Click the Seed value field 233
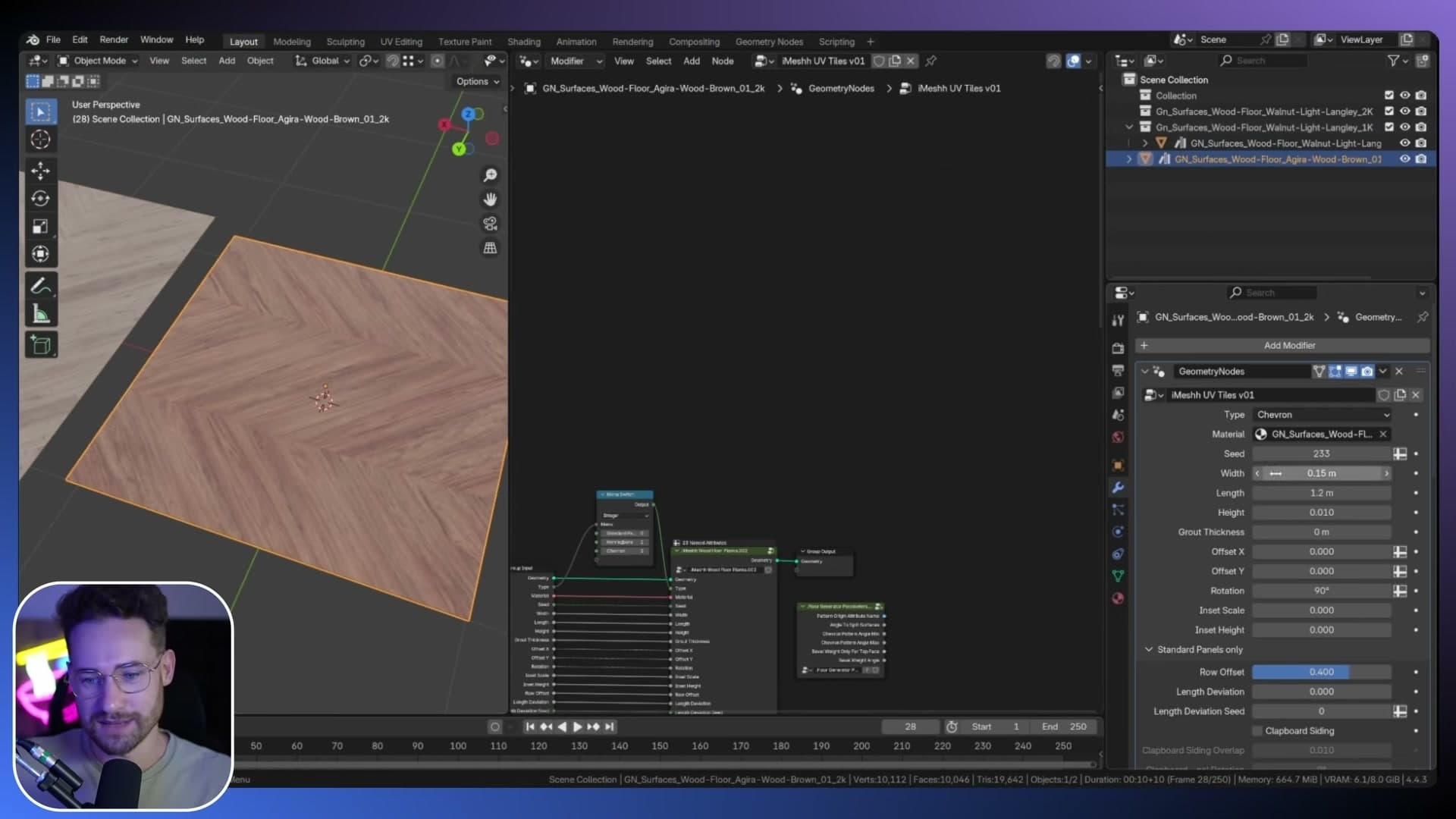1456x819 pixels. point(1322,453)
